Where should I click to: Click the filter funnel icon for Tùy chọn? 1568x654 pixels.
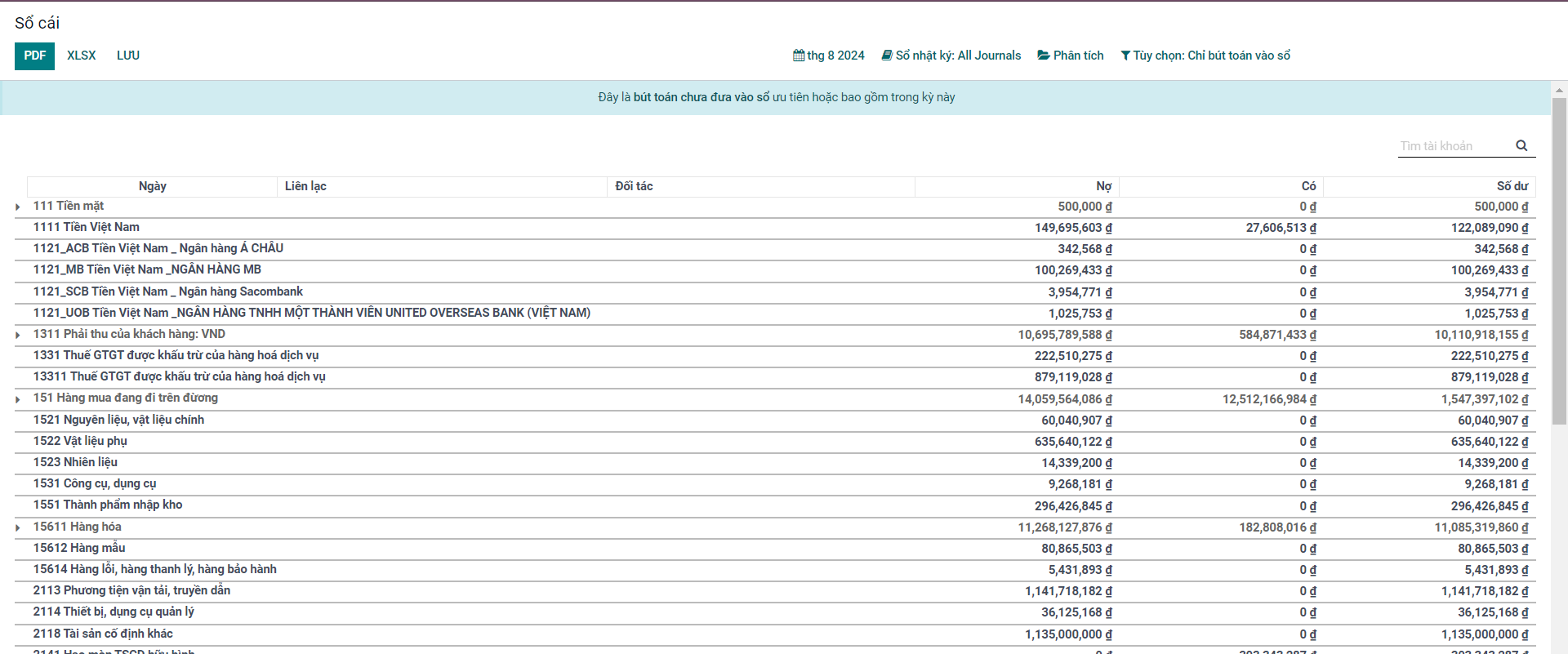pos(1125,56)
